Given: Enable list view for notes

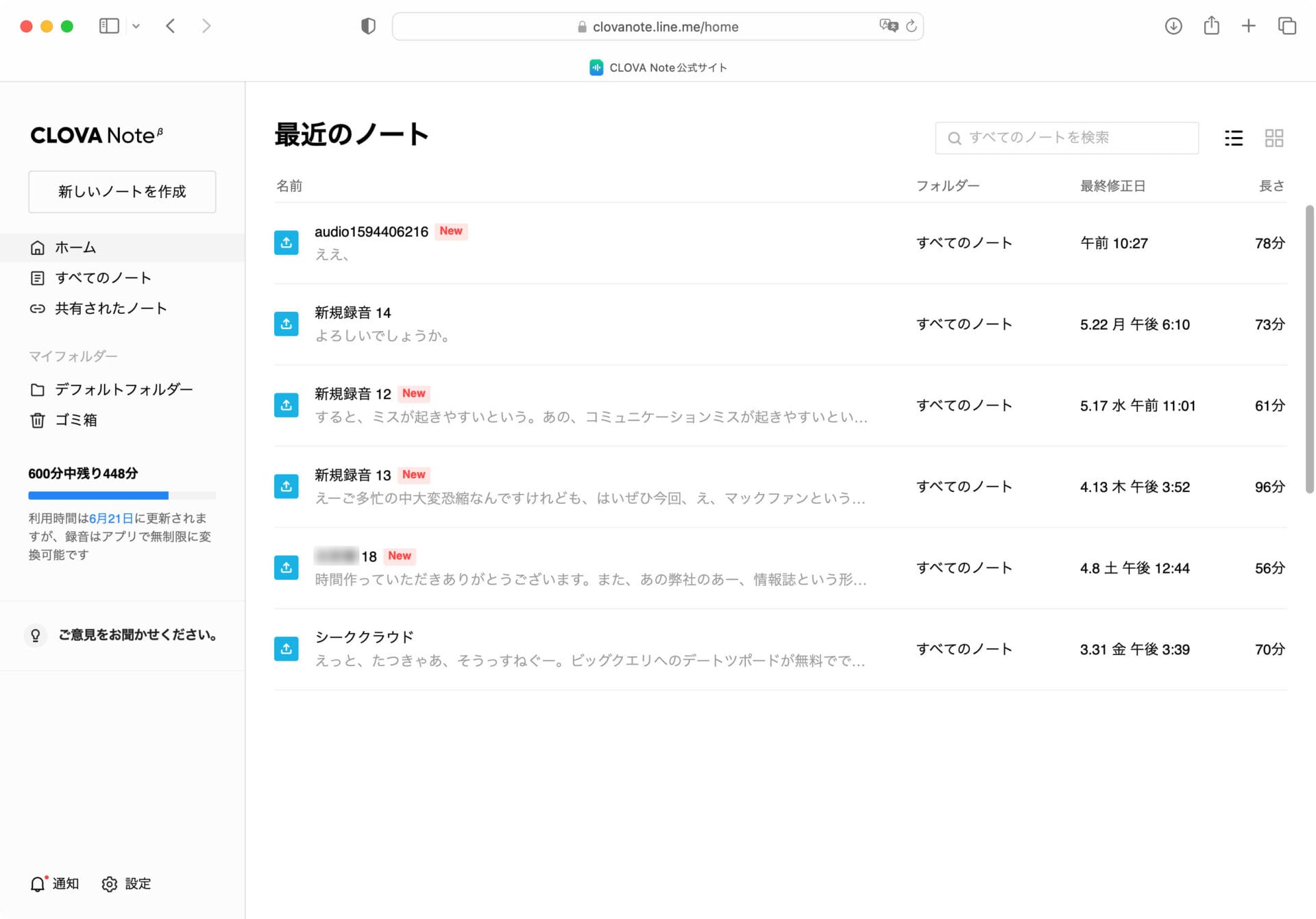Looking at the screenshot, I should coord(1234,138).
